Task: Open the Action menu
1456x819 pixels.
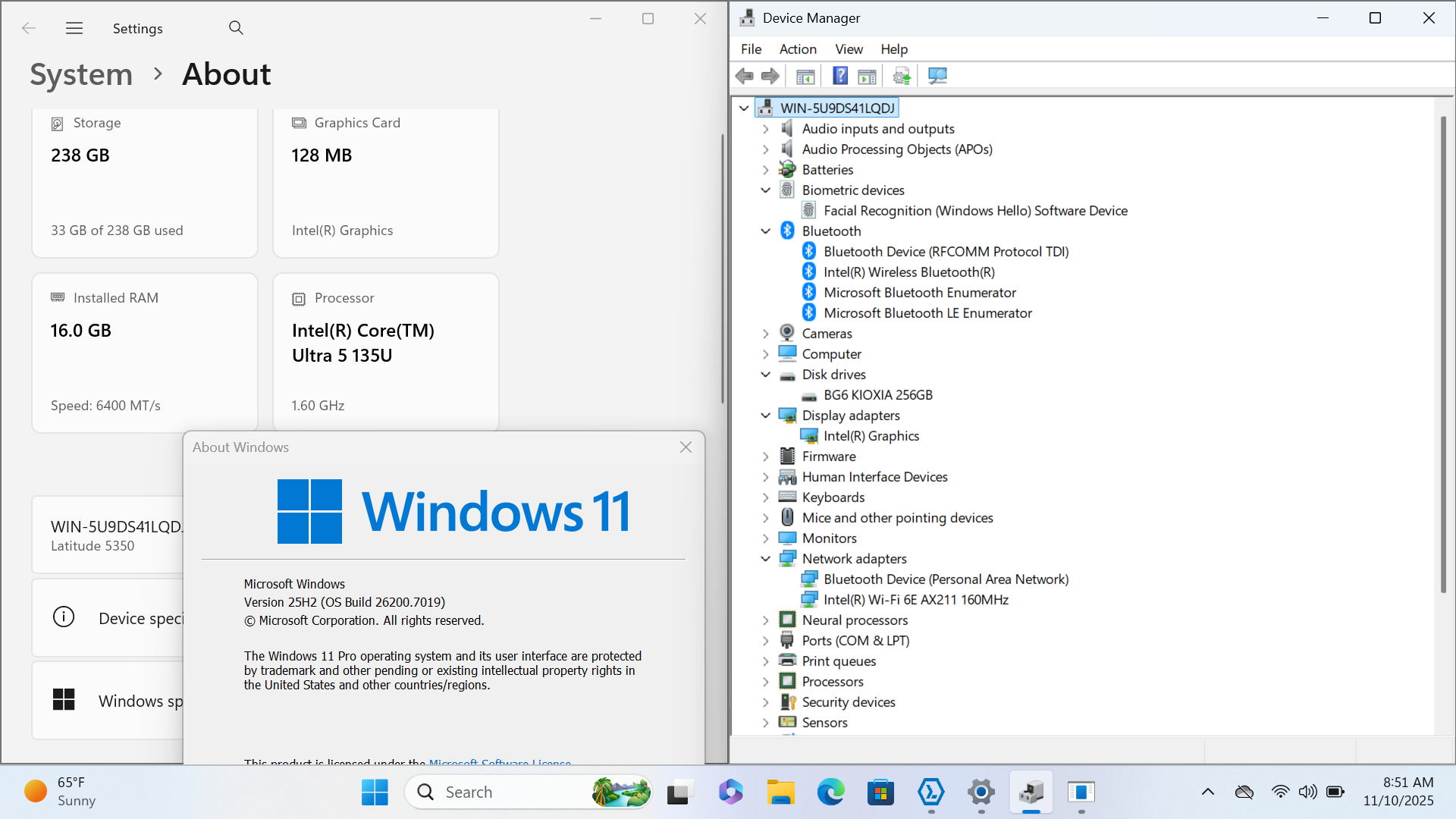Action: 798,49
